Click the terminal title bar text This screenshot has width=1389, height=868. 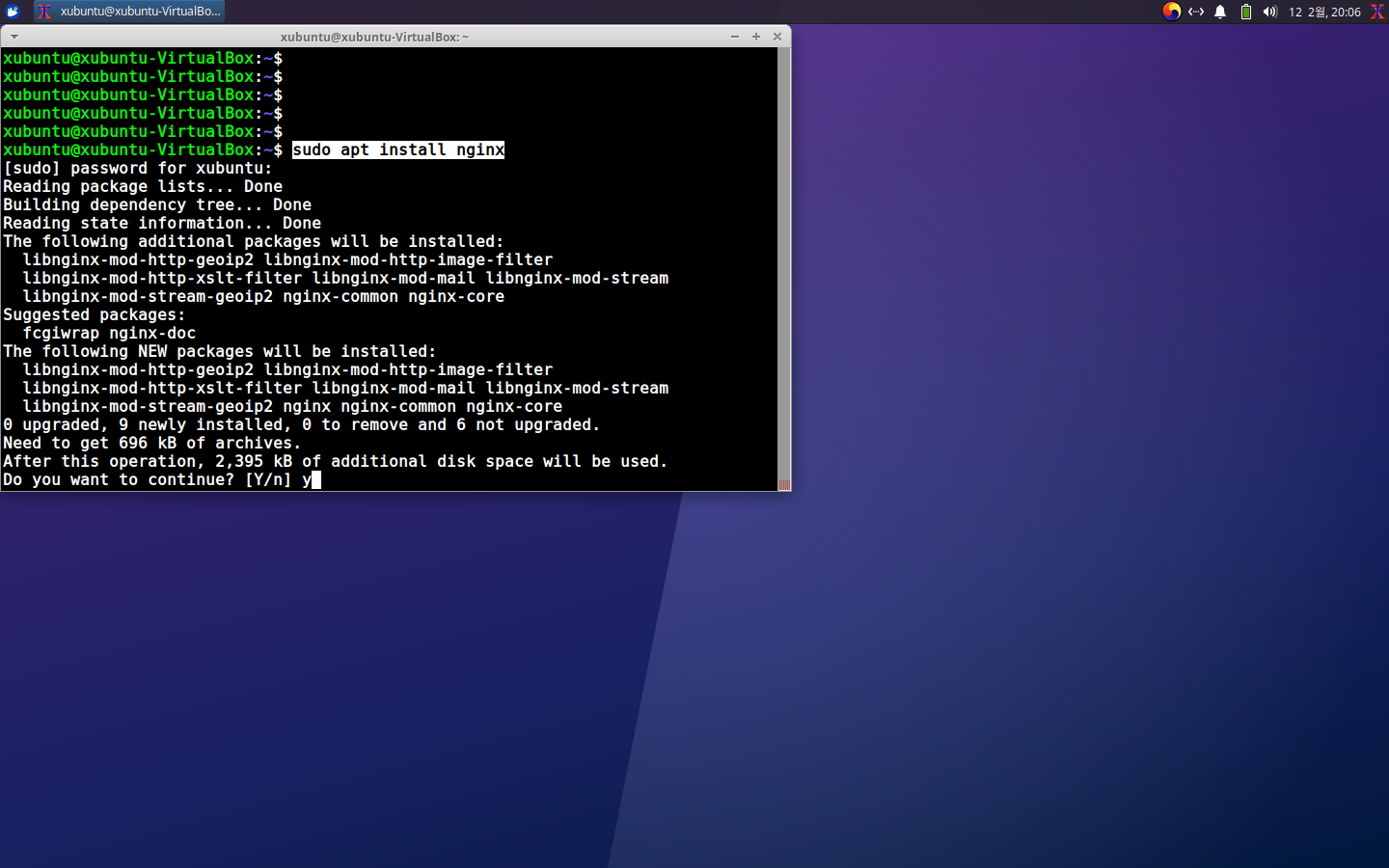pos(374,37)
